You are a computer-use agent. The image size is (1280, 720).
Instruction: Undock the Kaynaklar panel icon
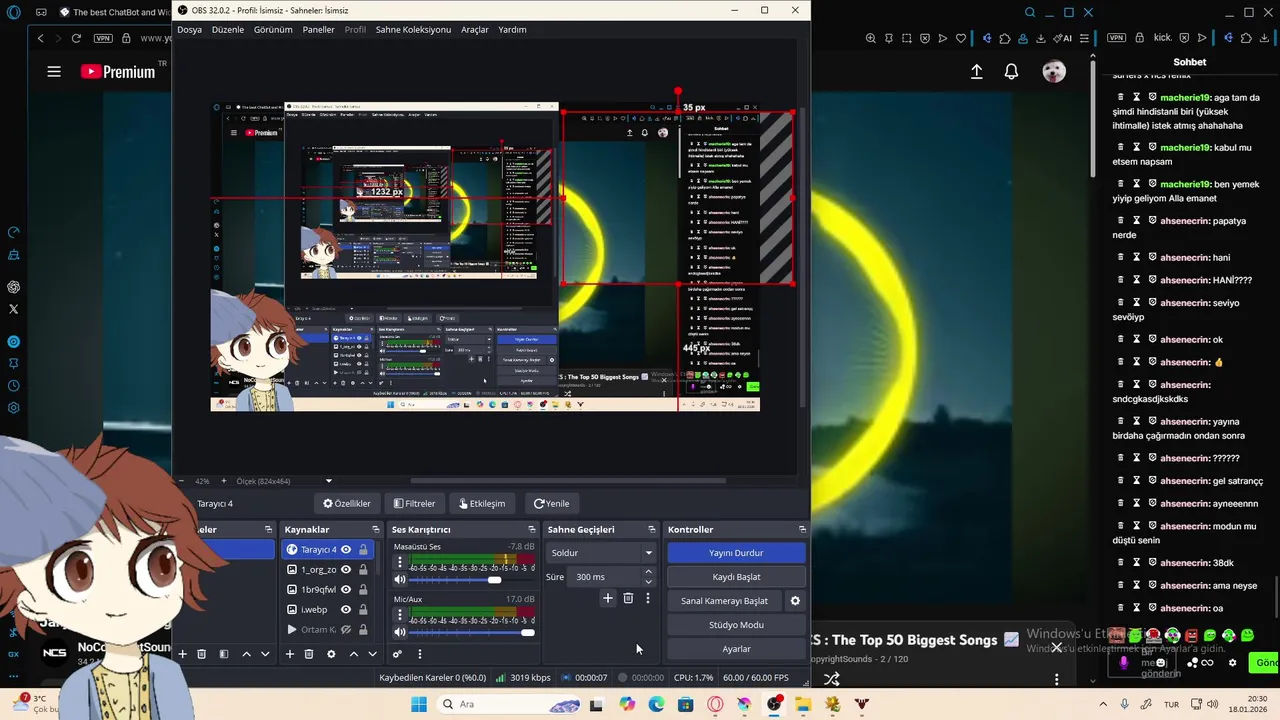tap(376, 530)
